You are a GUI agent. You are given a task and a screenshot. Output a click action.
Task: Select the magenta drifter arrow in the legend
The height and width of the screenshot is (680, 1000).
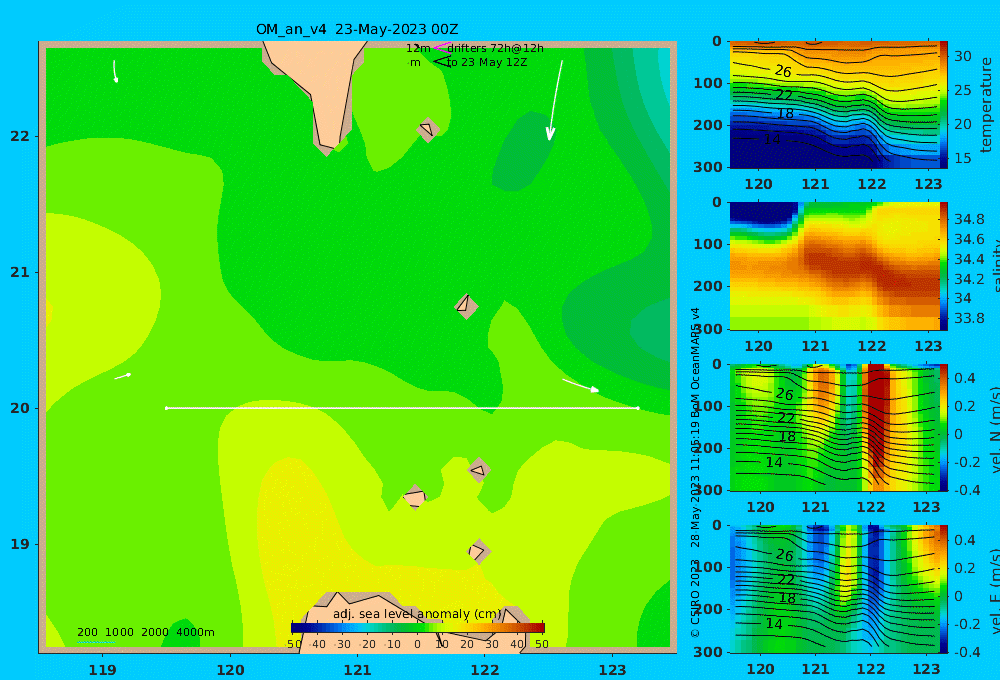tap(442, 47)
